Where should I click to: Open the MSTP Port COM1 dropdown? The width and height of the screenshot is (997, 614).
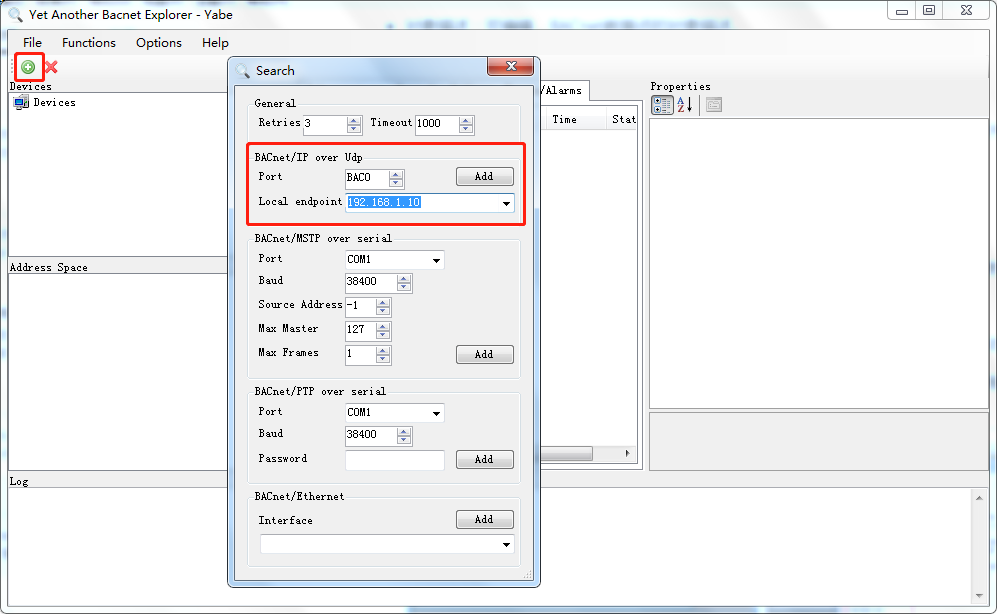[436, 261]
